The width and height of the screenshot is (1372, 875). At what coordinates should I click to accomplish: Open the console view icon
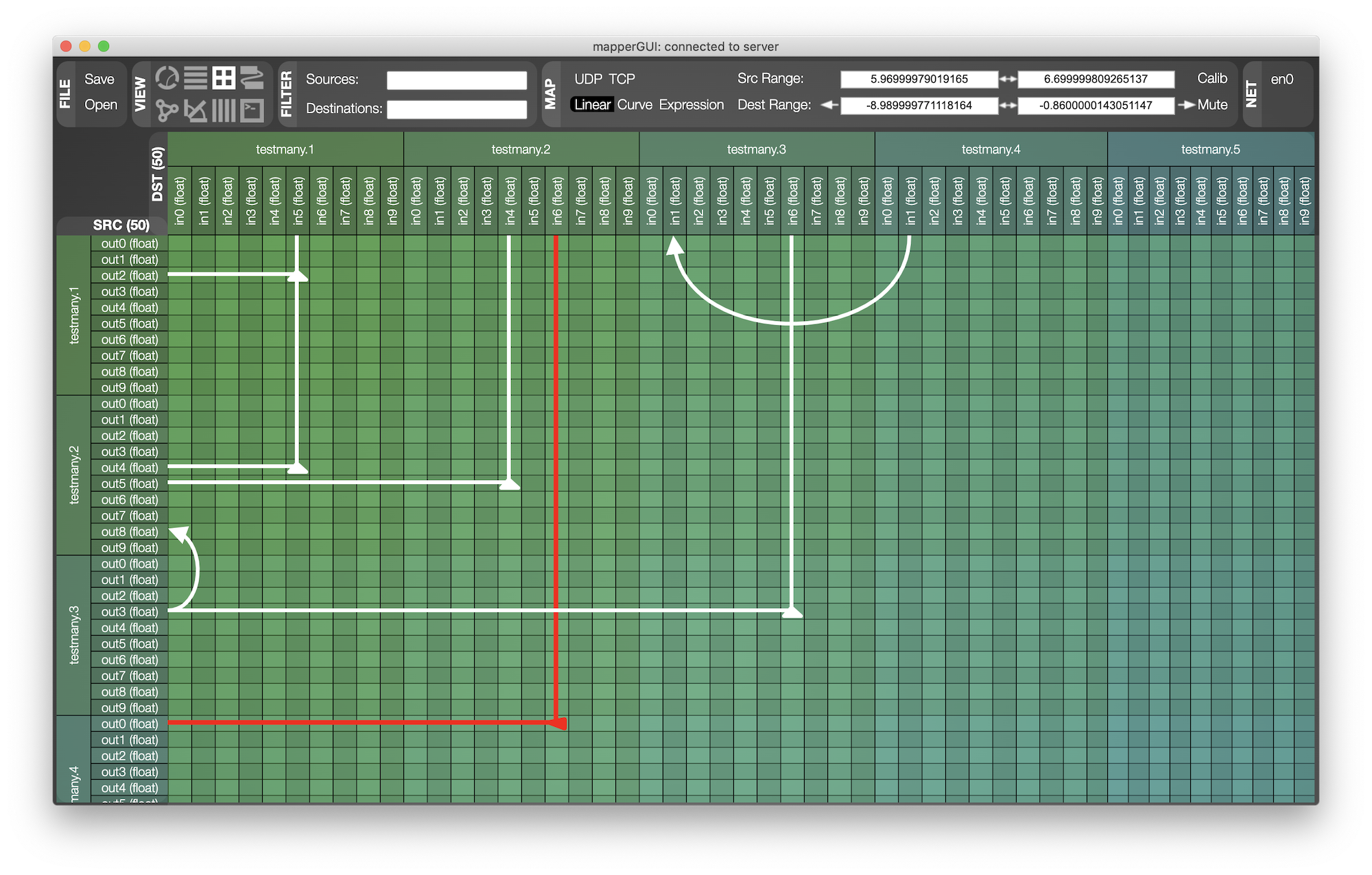pyautogui.click(x=252, y=110)
